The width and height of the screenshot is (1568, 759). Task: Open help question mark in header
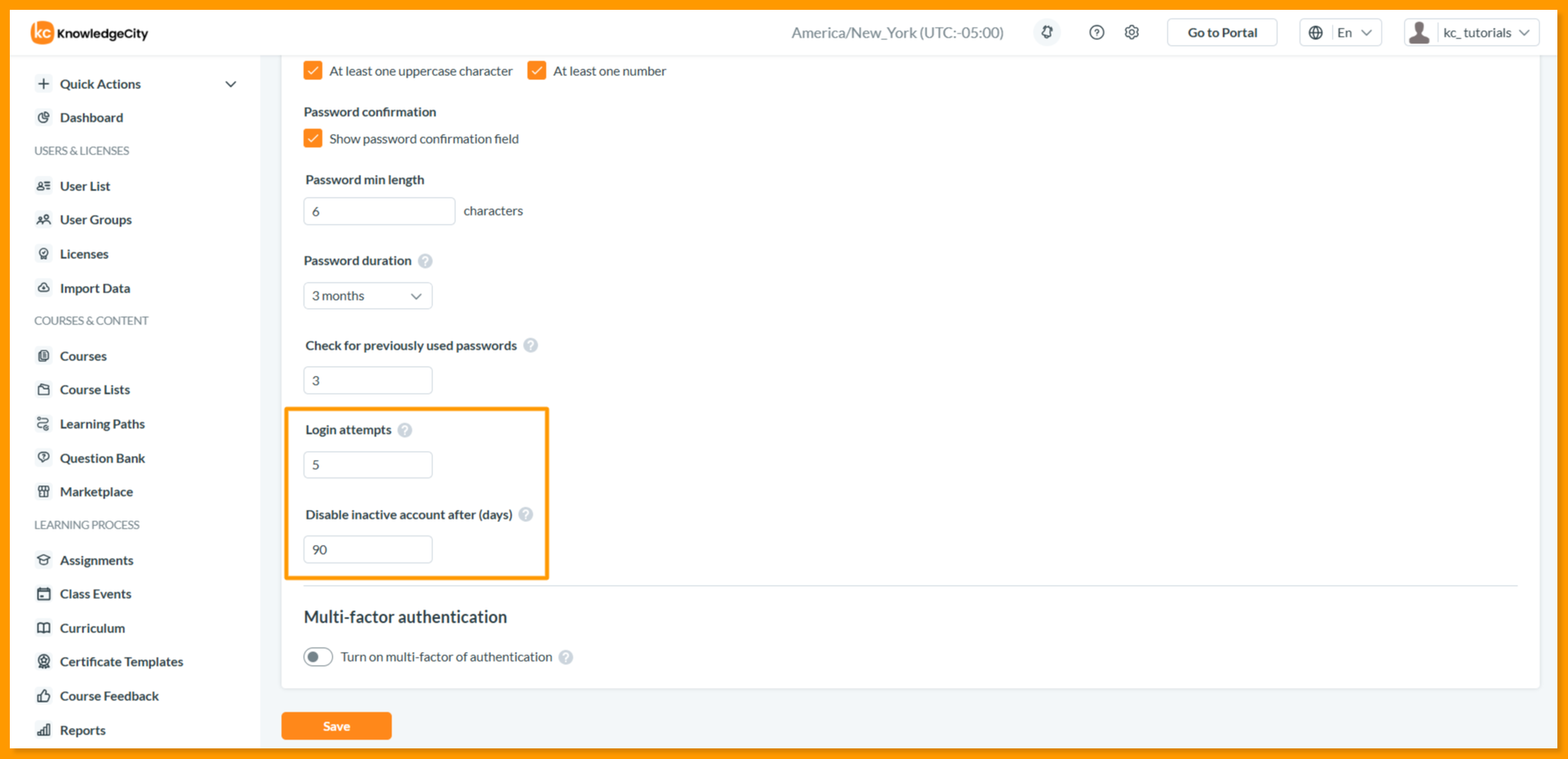(1097, 33)
